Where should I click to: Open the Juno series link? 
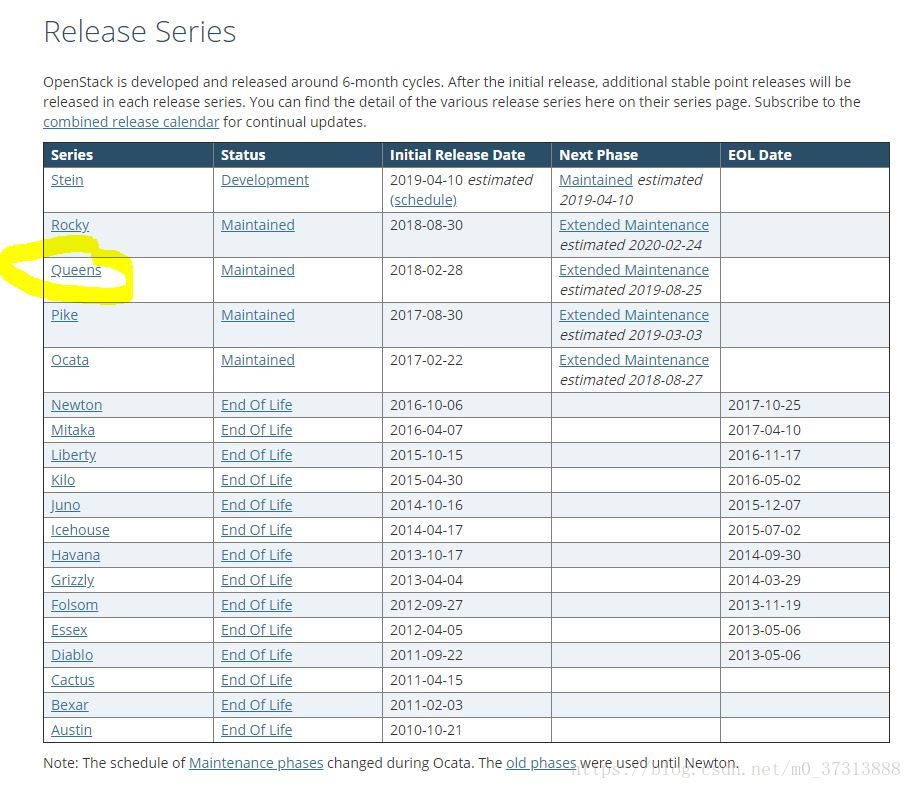65,505
